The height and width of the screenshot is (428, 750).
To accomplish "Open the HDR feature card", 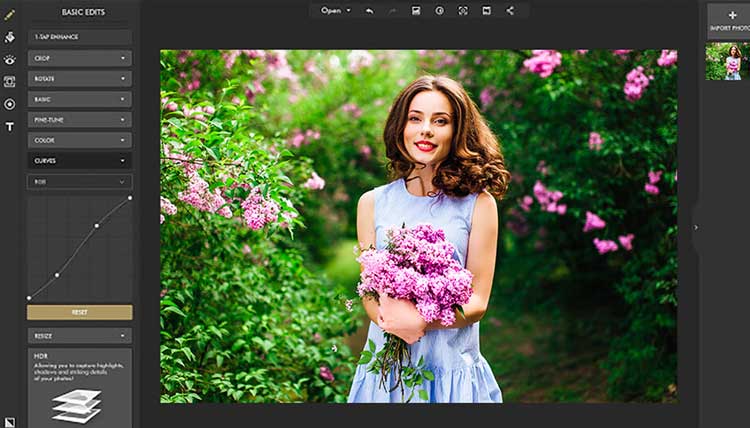I will pyautogui.click(x=80, y=388).
